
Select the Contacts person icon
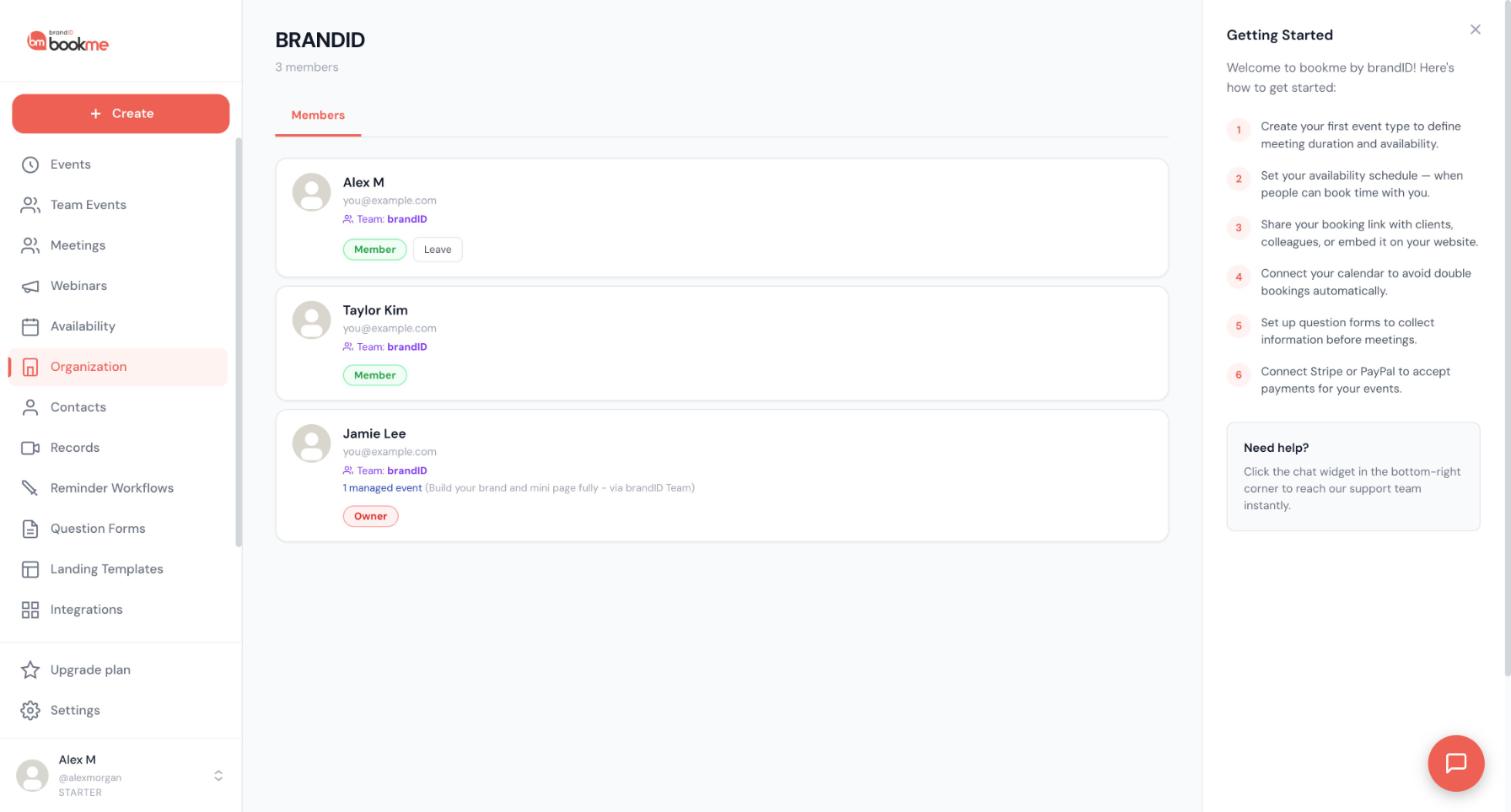coord(30,407)
